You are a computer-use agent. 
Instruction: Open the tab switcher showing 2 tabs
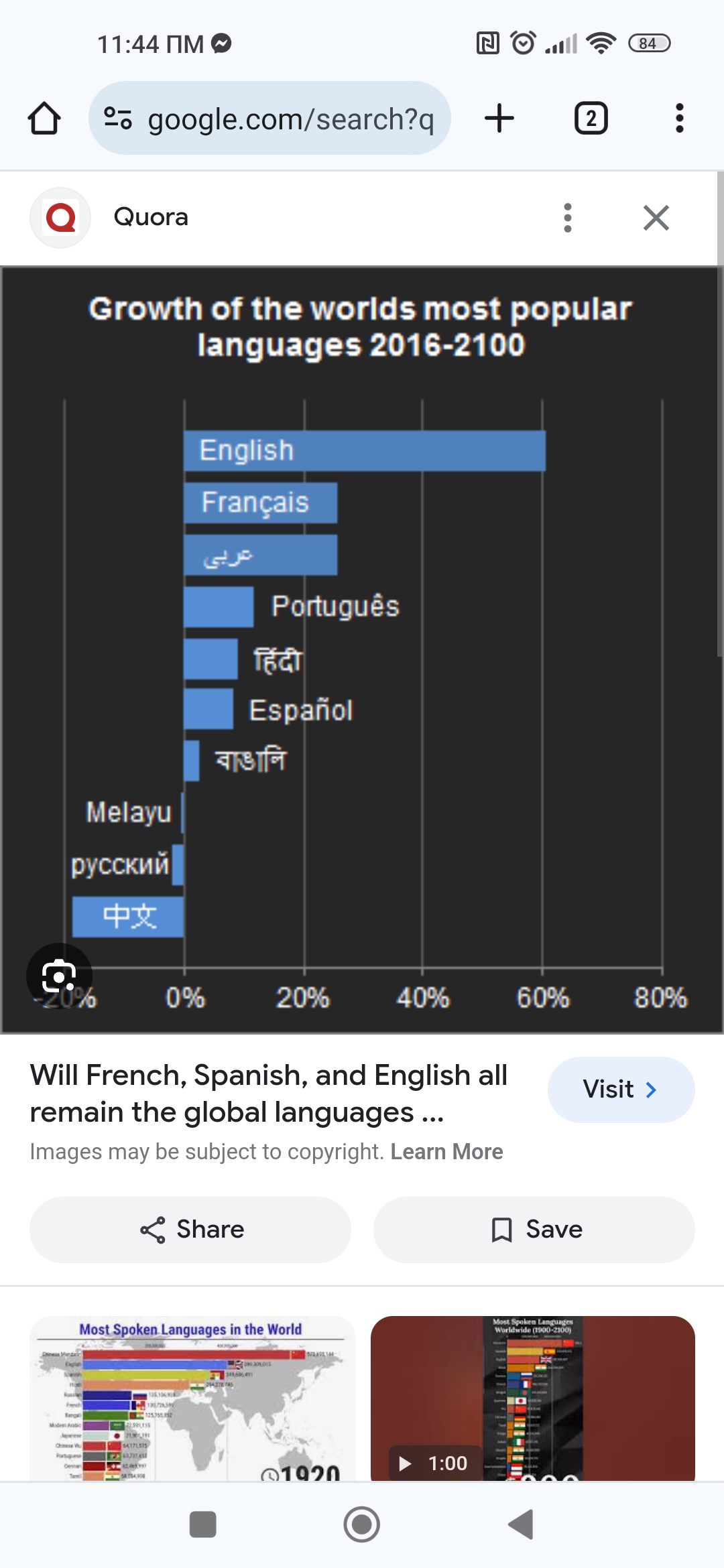coord(591,119)
